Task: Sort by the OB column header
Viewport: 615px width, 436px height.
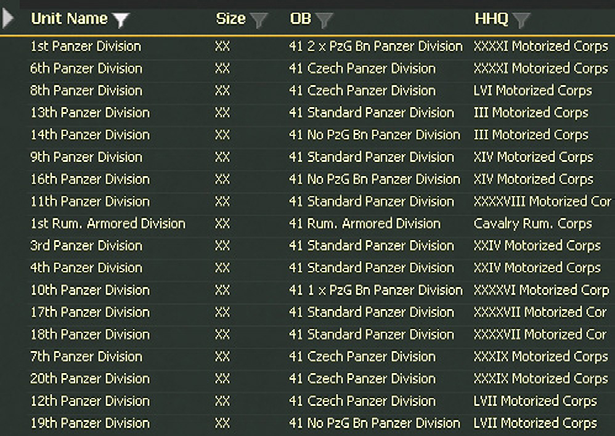Action: tap(300, 19)
